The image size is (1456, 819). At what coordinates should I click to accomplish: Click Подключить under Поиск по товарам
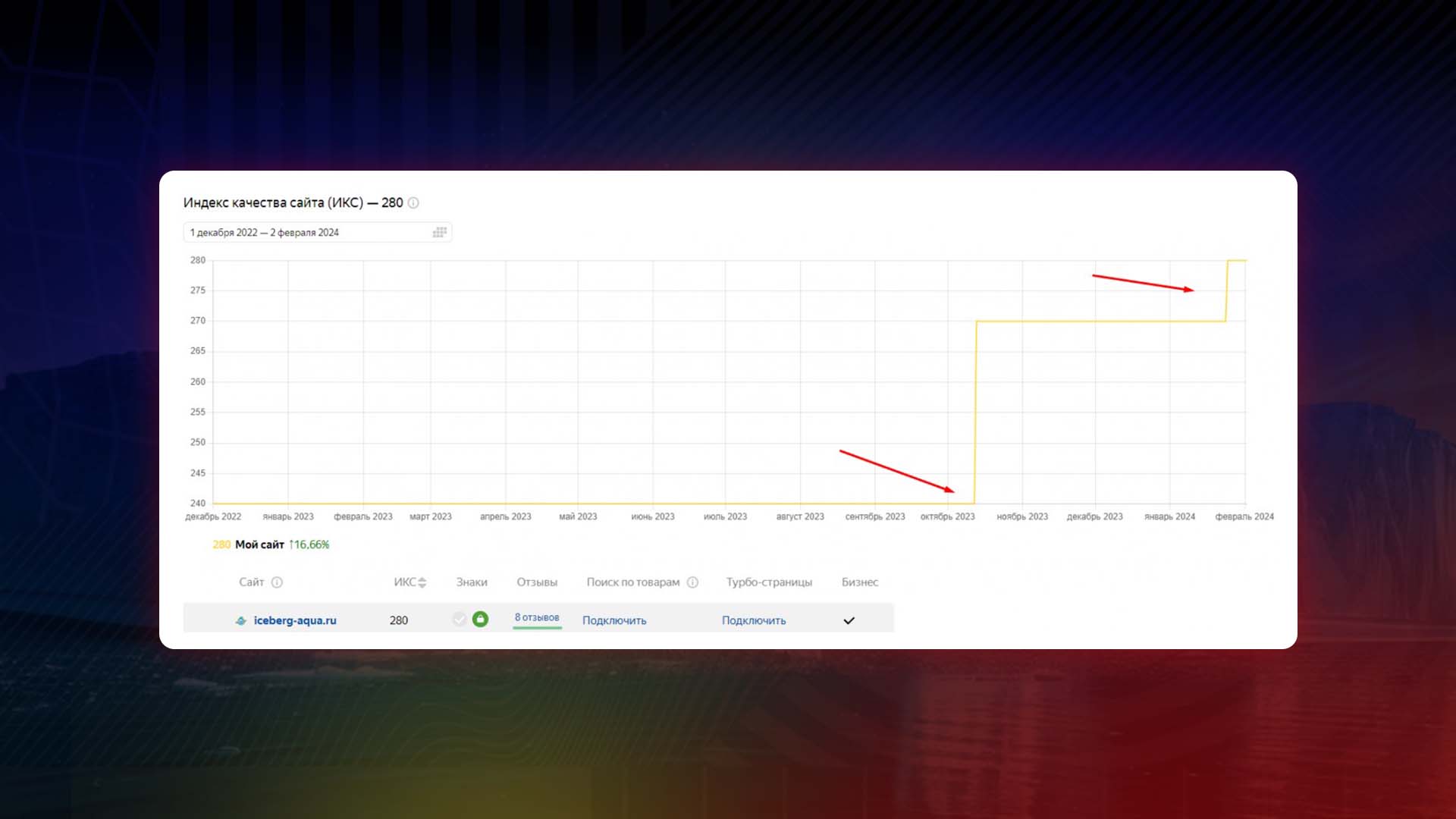tap(614, 620)
